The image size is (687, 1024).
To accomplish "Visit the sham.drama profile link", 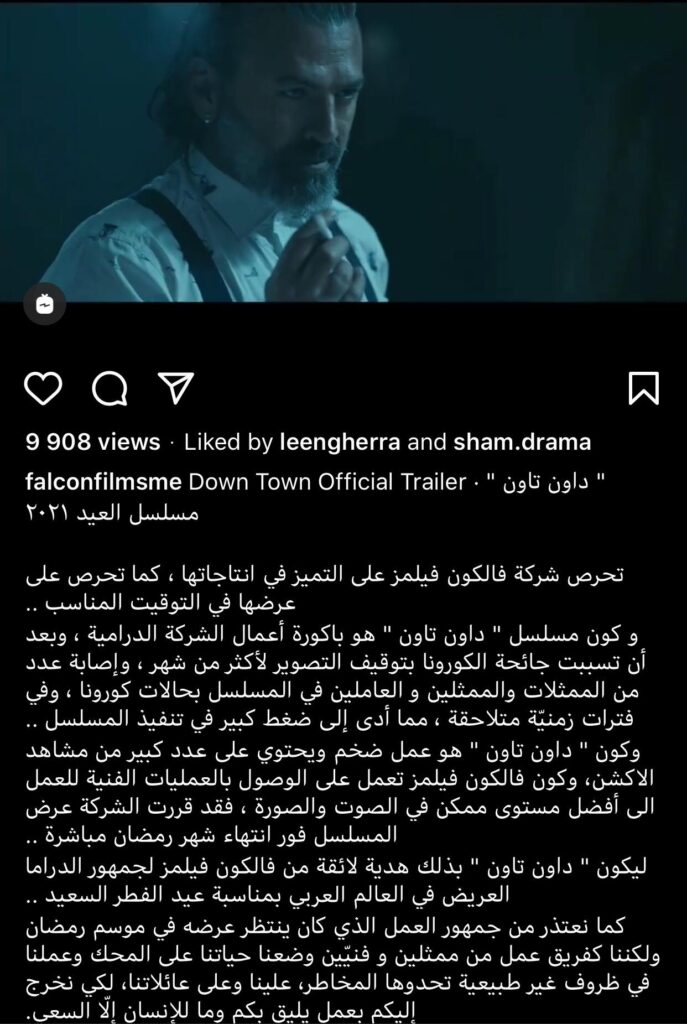I will [x=522, y=442].
